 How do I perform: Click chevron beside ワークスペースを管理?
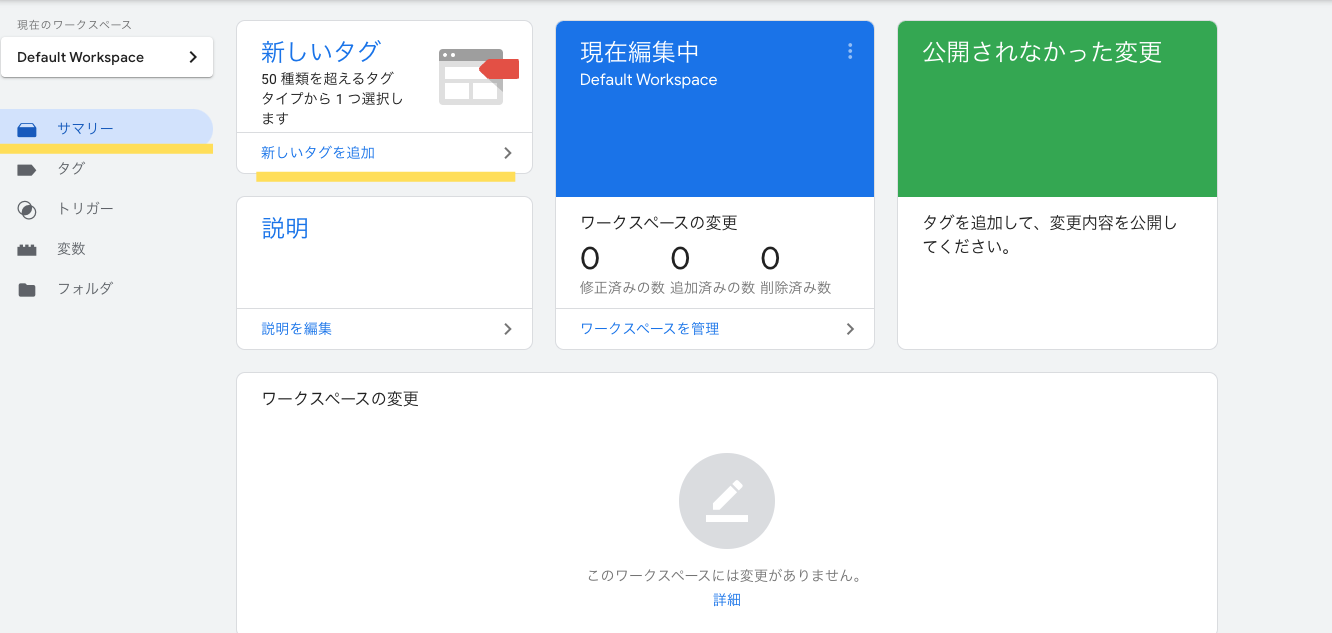tap(850, 329)
